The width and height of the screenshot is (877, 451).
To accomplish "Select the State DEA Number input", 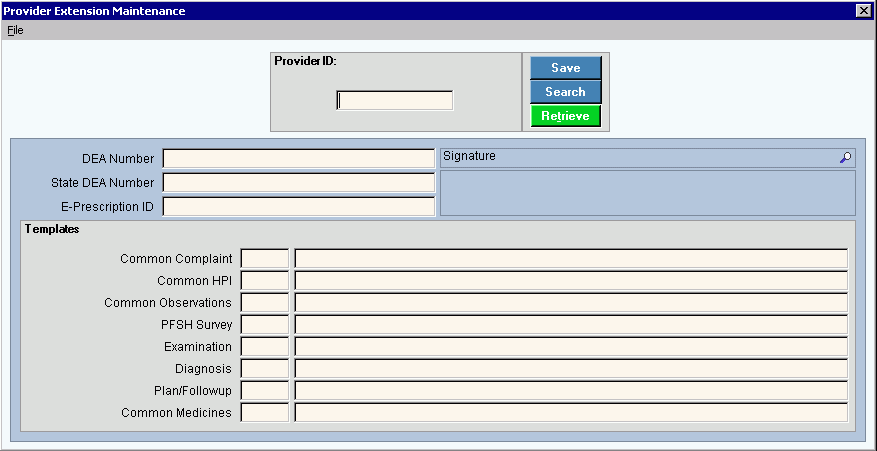I will (x=299, y=183).
